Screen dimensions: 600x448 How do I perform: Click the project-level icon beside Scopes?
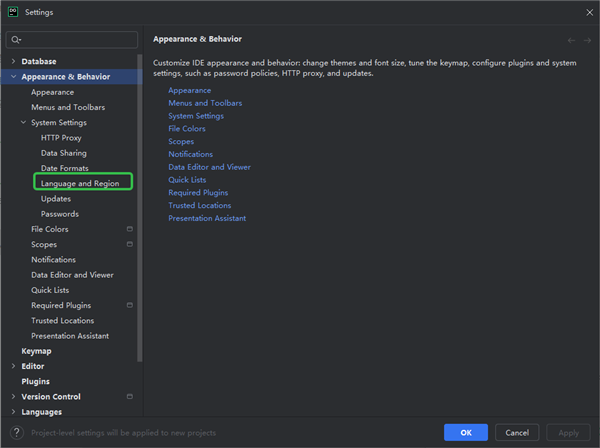[x=129, y=244]
